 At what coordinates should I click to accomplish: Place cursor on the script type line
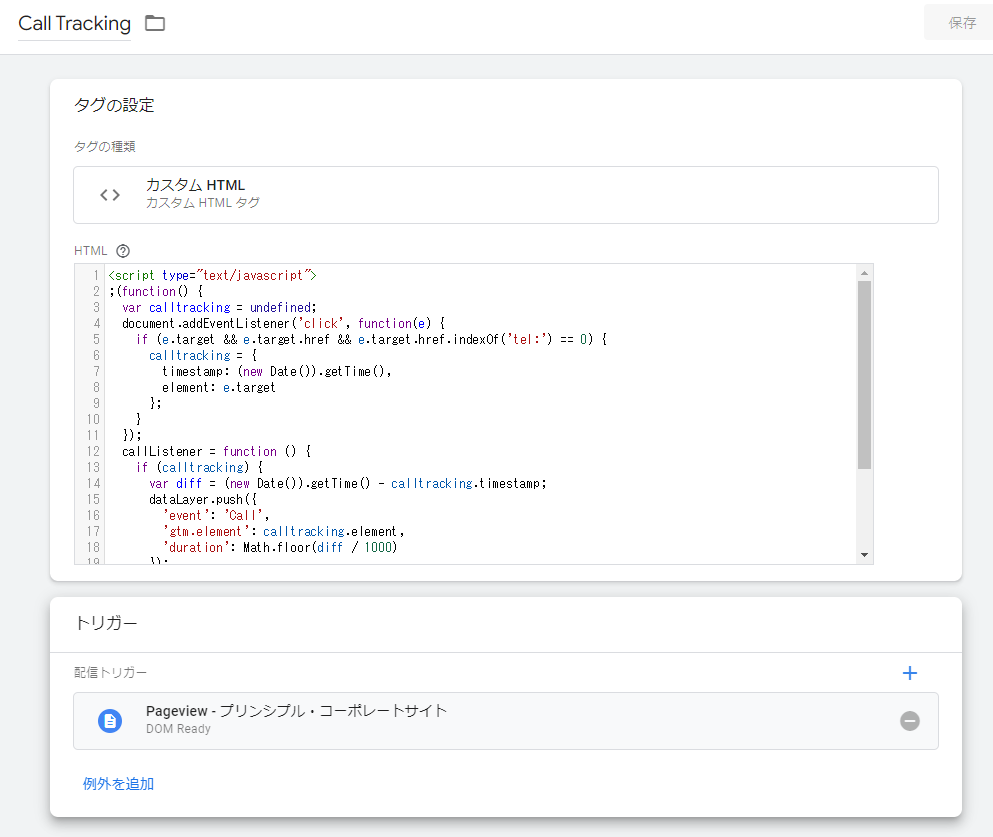[x=212, y=275]
